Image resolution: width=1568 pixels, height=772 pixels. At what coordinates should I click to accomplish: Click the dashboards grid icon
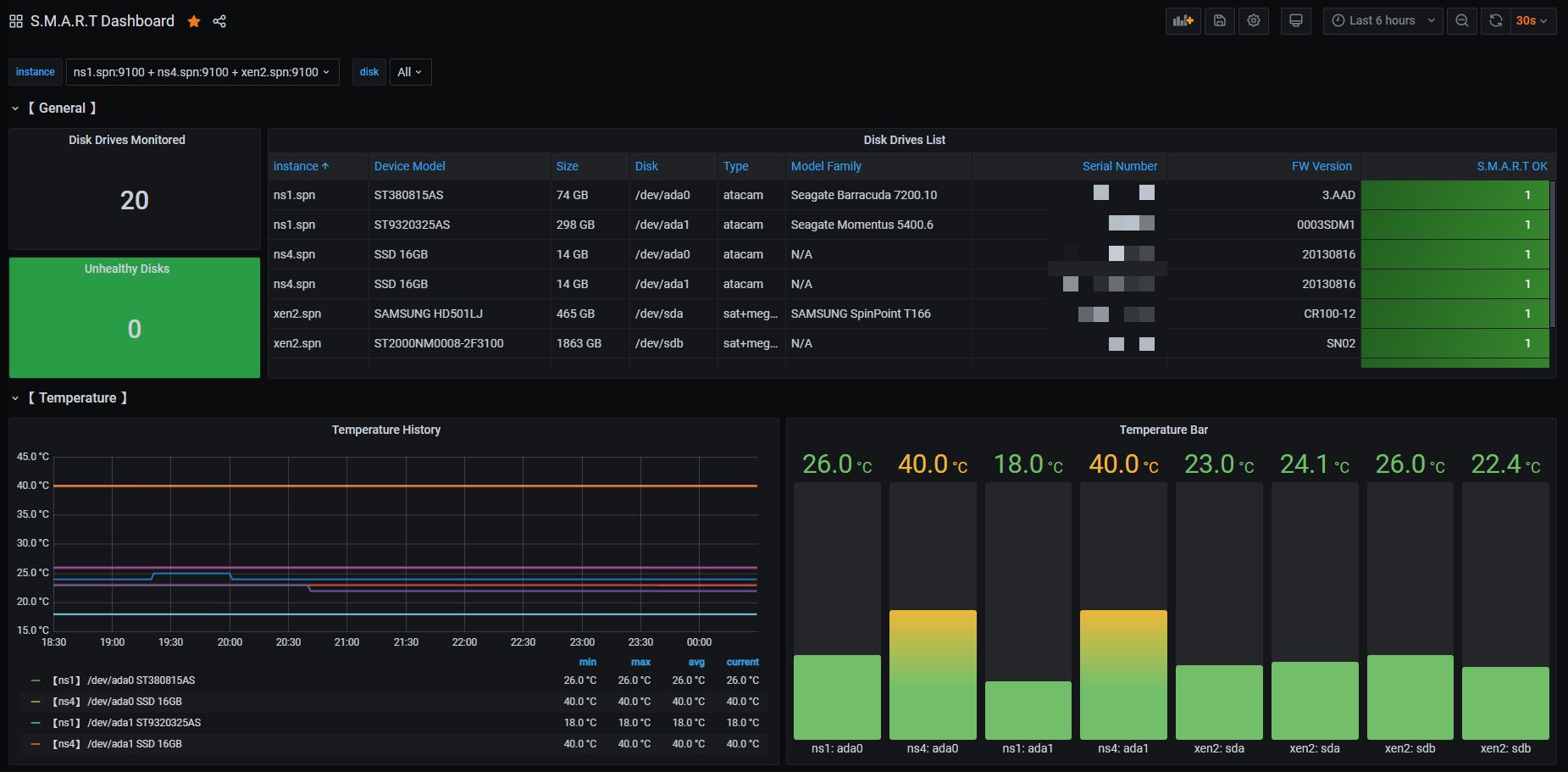(x=16, y=21)
